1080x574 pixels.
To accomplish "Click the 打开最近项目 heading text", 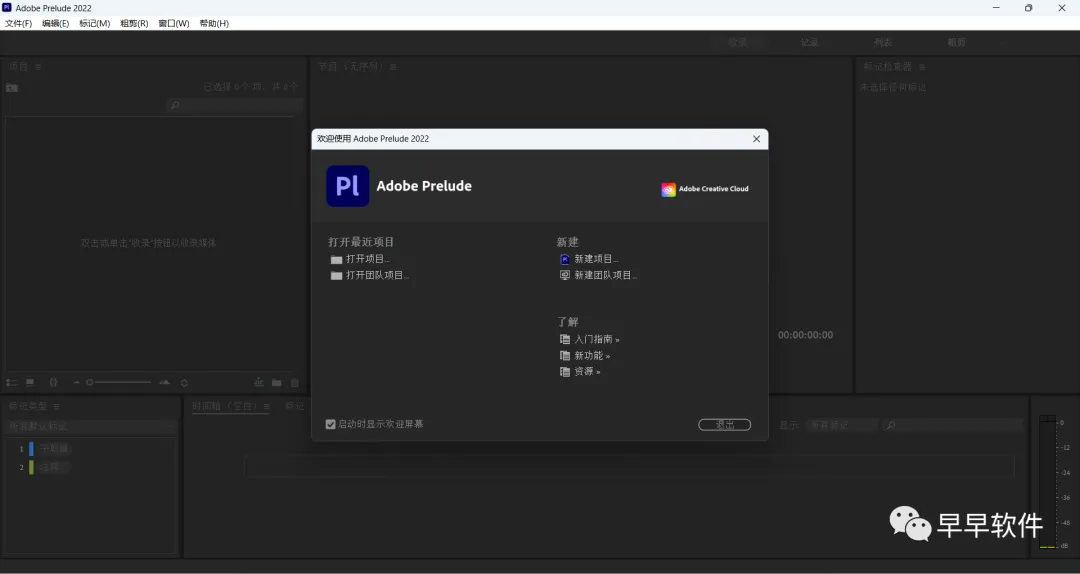I will point(361,243).
